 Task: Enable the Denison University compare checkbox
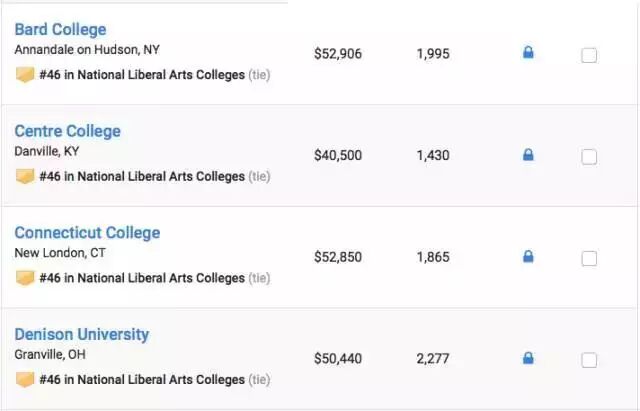point(589,360)
